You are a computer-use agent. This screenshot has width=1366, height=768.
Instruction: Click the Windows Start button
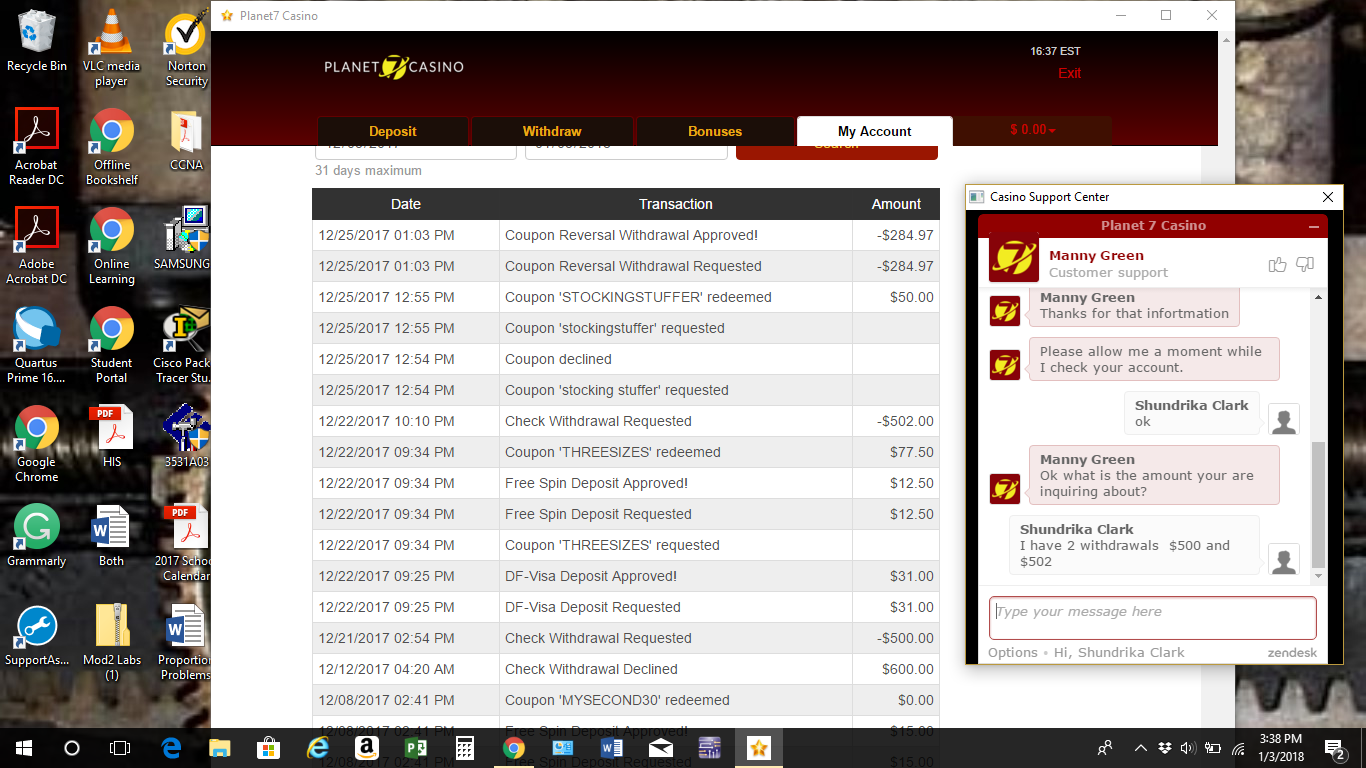pos(24,747)
